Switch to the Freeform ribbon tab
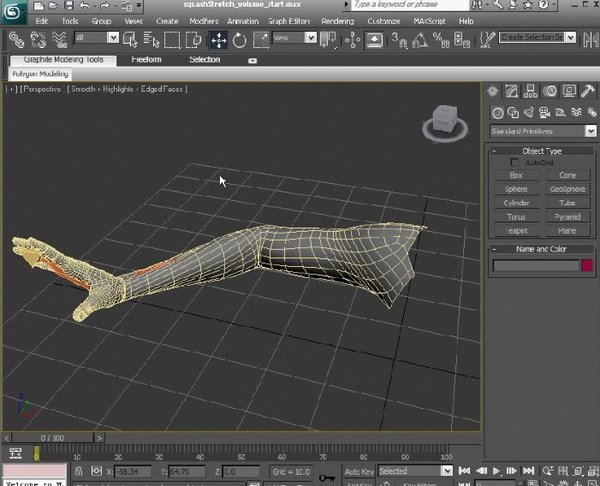This screenshot has height=486, width=600. [x=146, y=60]
